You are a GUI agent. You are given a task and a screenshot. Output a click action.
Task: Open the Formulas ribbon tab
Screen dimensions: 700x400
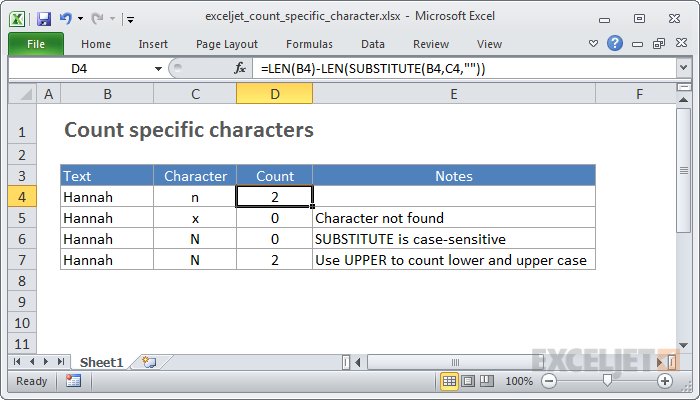click(x=309, y=44)
